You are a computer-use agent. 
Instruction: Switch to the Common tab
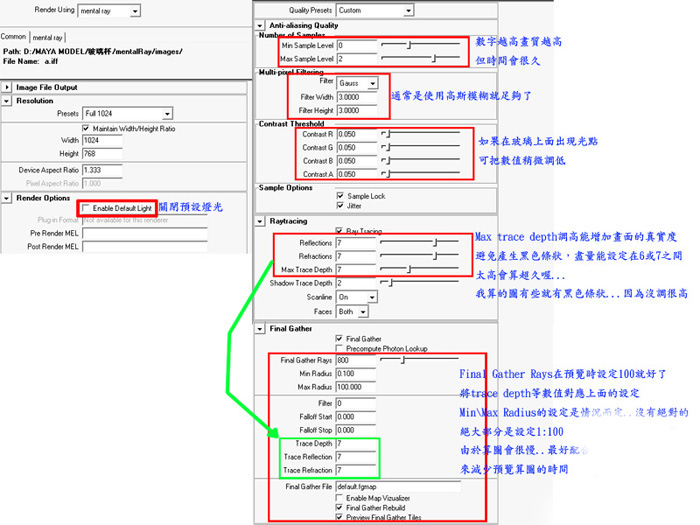coord(13,37)
